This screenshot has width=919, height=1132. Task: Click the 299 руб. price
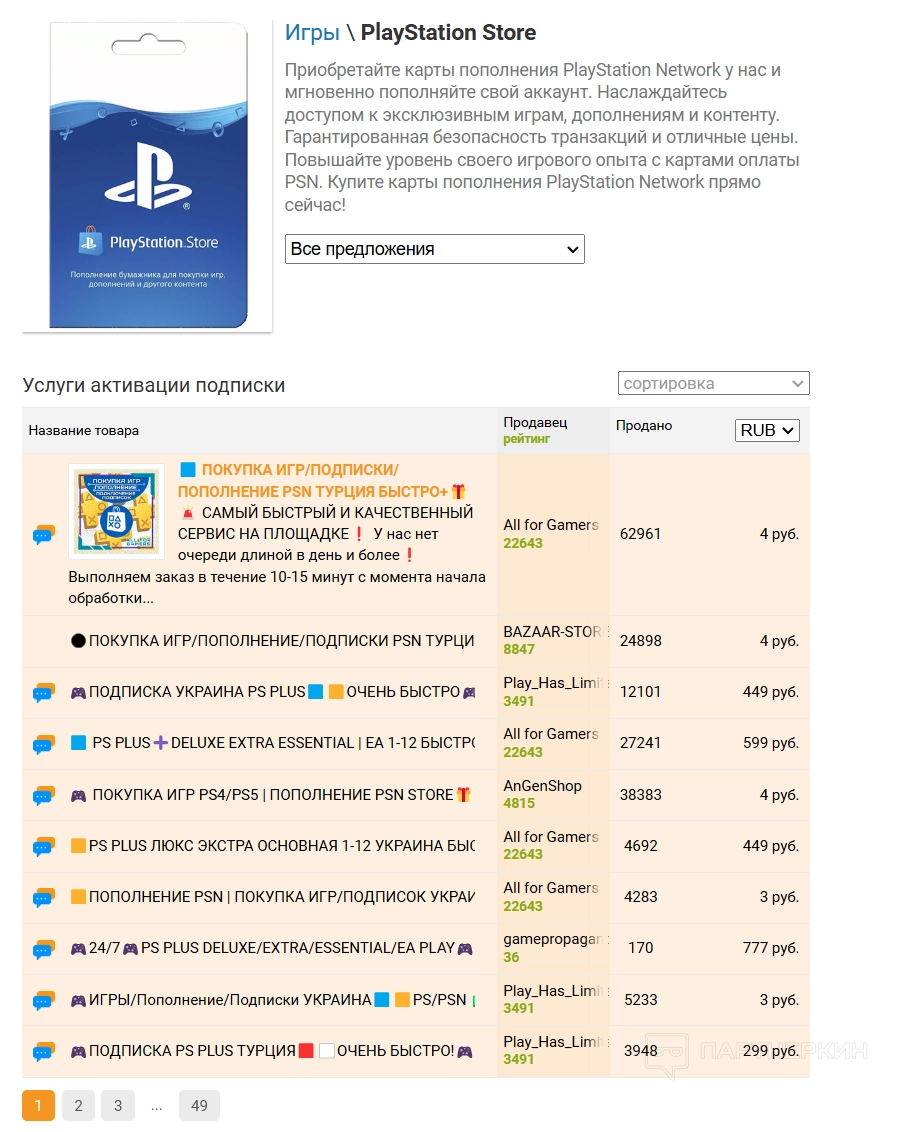tap(771, 1051)
